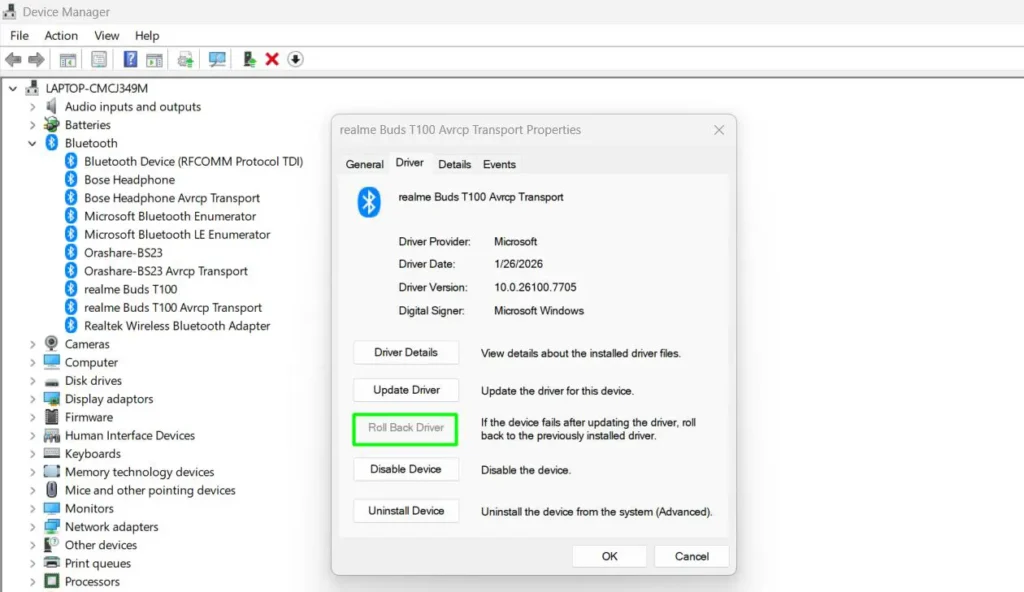The width and height of the screenshot is (1024, 592).
Task: Click the Disable Device button
Action: point(405,469)
